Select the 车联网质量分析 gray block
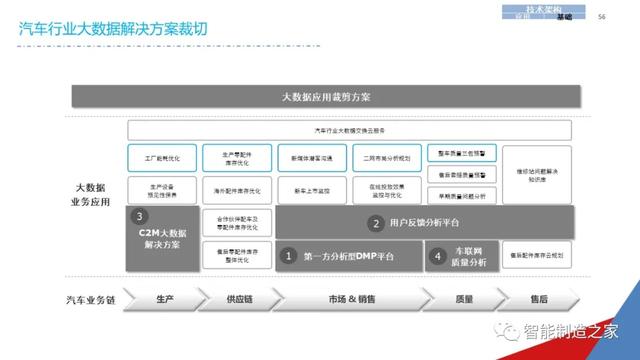Image resolution: width=640 pixels, height=360 pixels. point(462,256)
